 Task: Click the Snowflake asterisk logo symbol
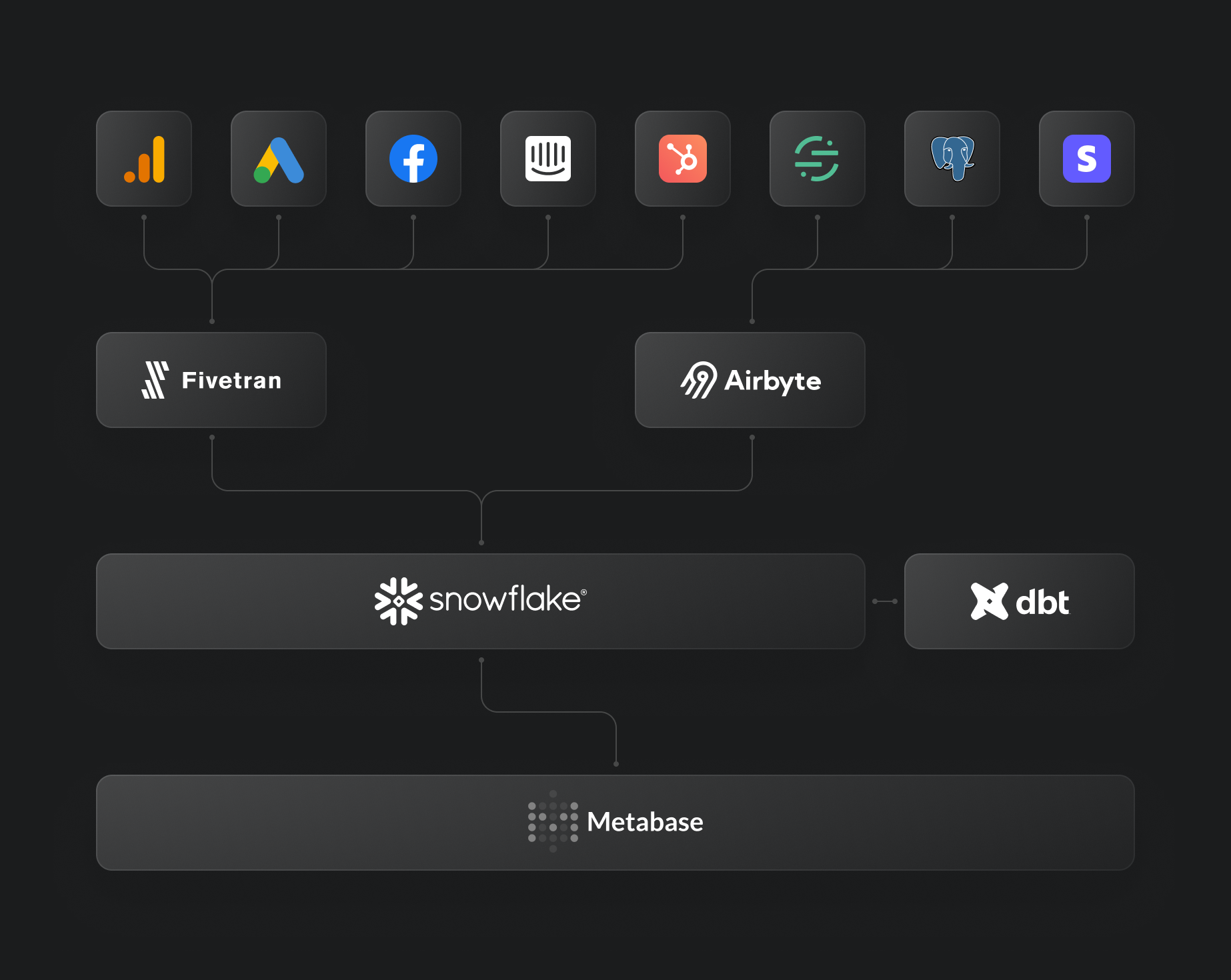398,601
